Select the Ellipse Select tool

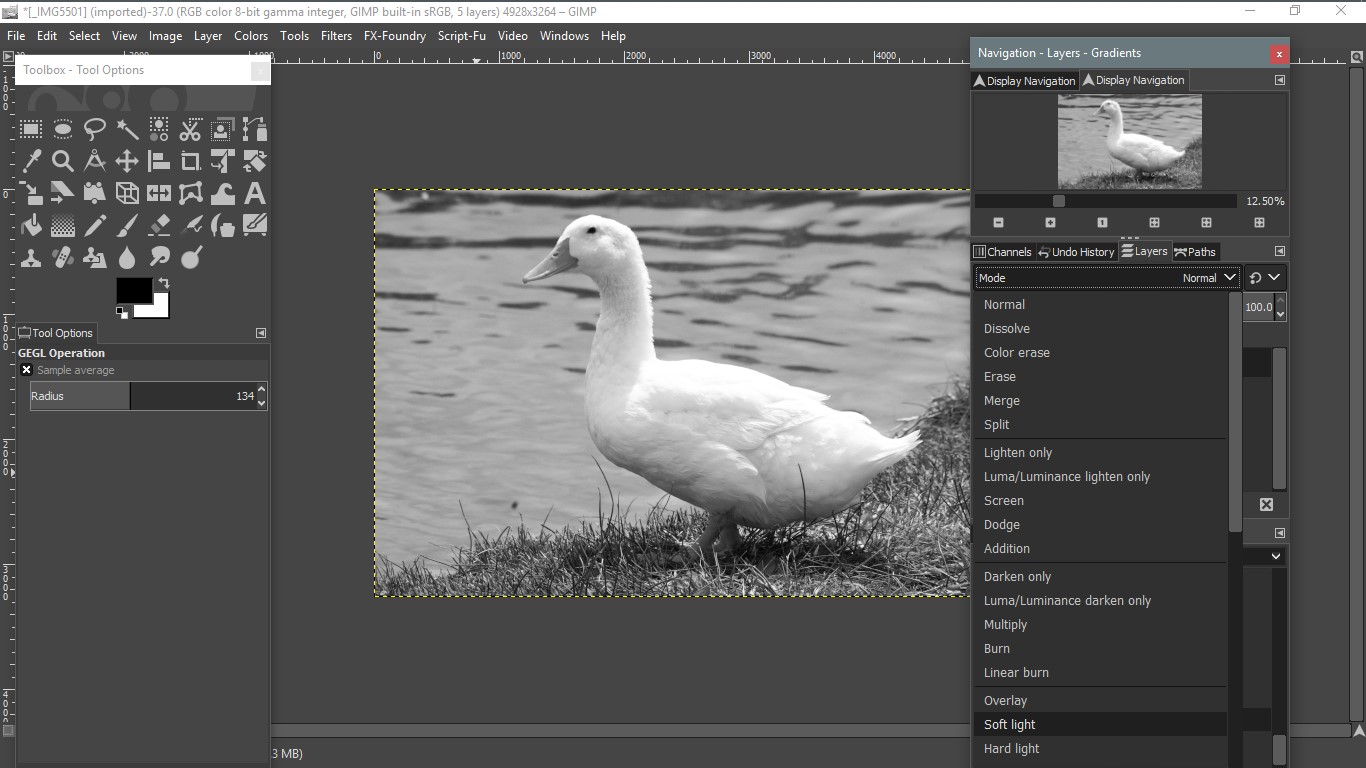[x=63, y=129]
